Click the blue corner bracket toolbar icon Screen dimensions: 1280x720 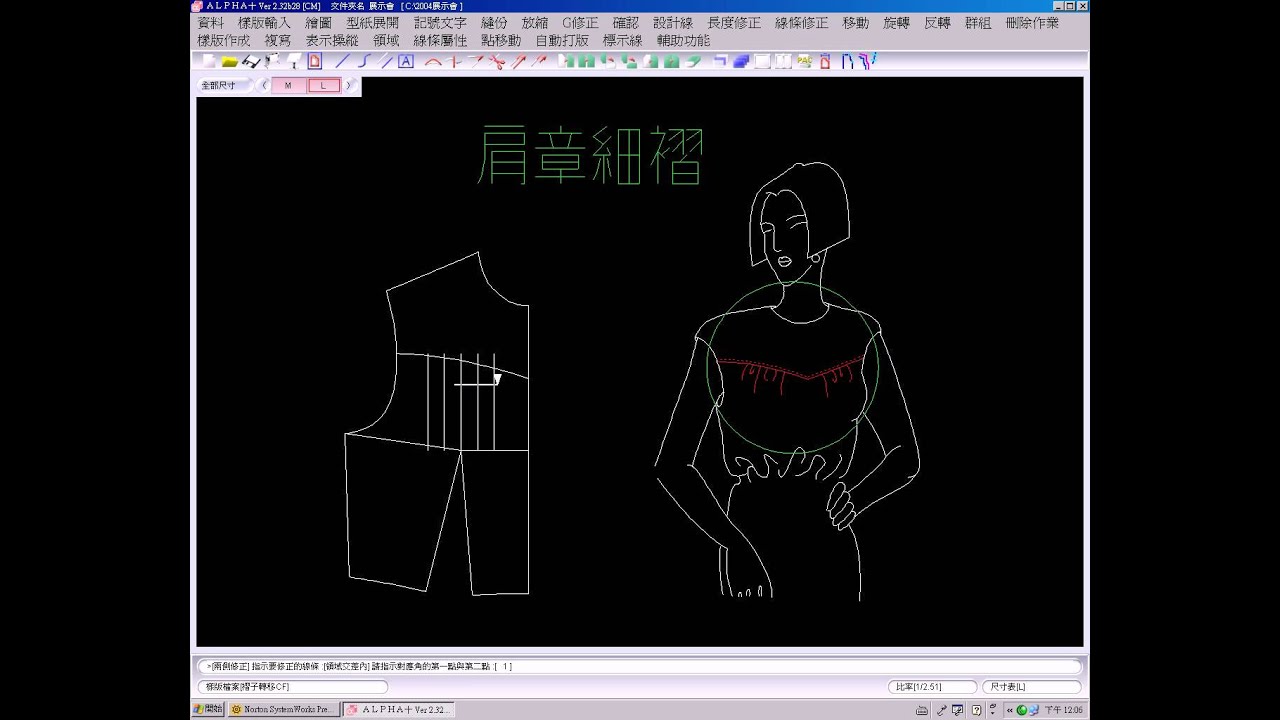coord(719,61)
